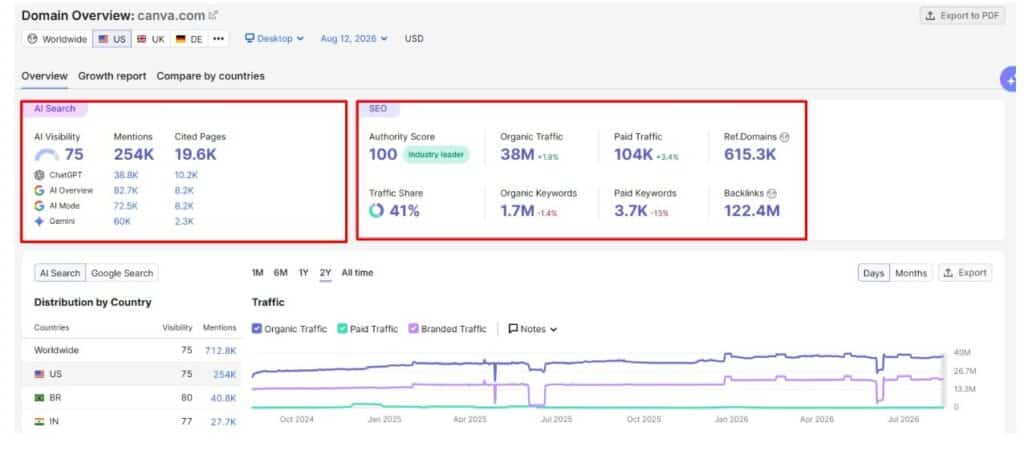Open Aug 12, 2026 date dropdown

[x=354, y=39]
